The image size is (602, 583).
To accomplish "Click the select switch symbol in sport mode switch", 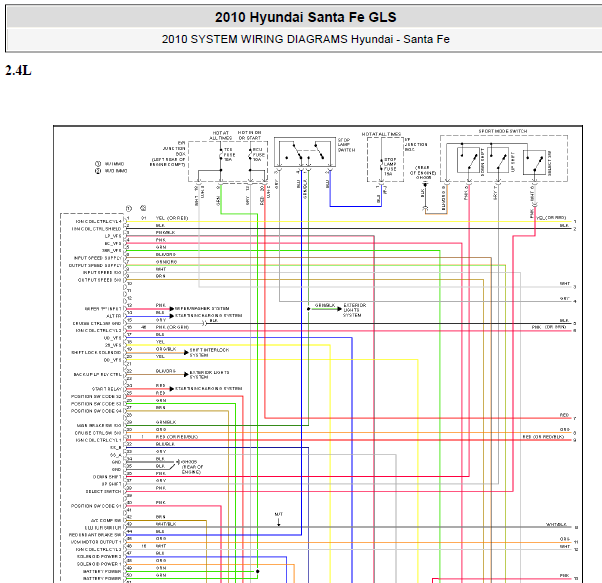I will point(535,162).
